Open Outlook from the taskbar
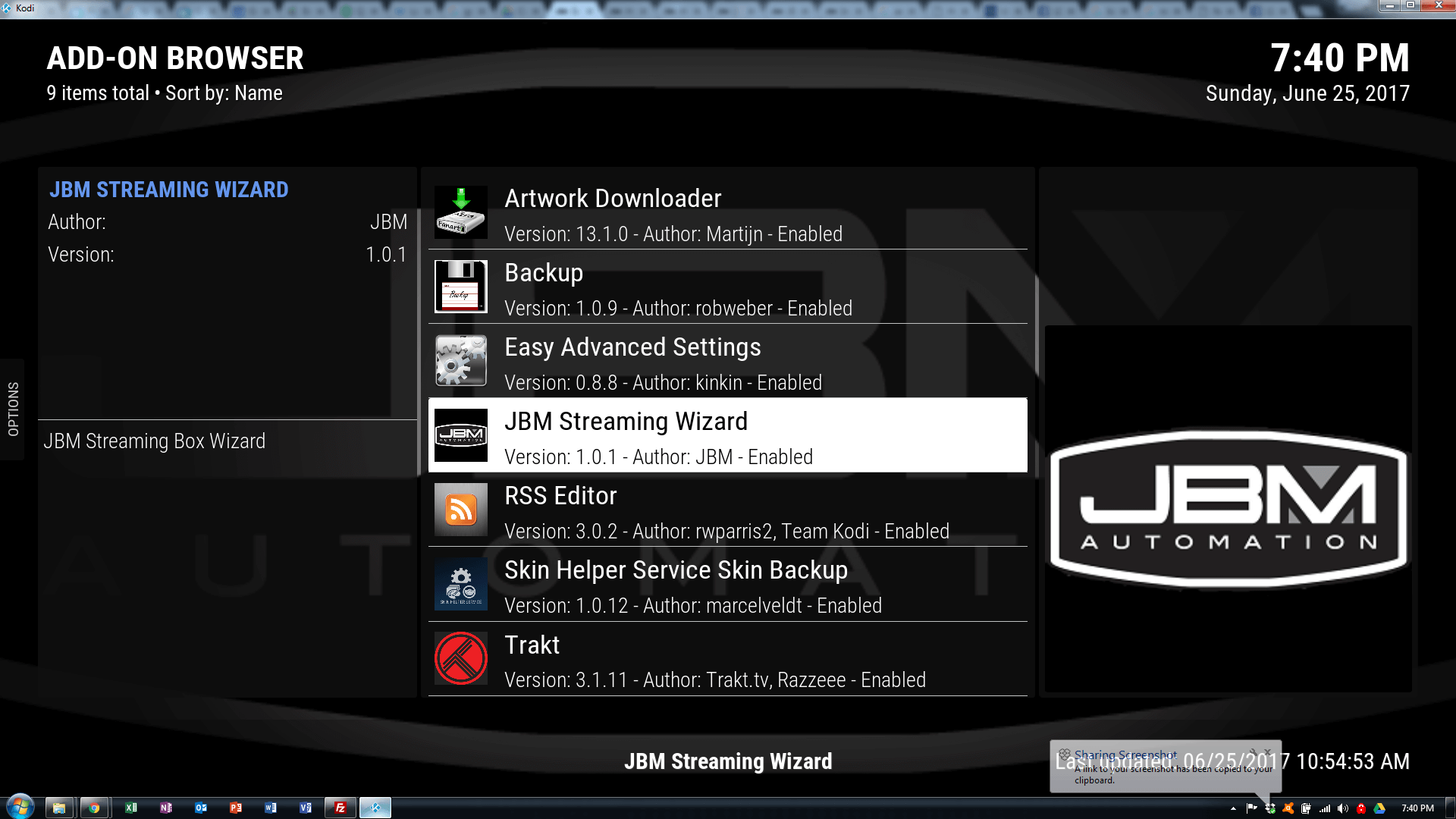 [201, 808]
